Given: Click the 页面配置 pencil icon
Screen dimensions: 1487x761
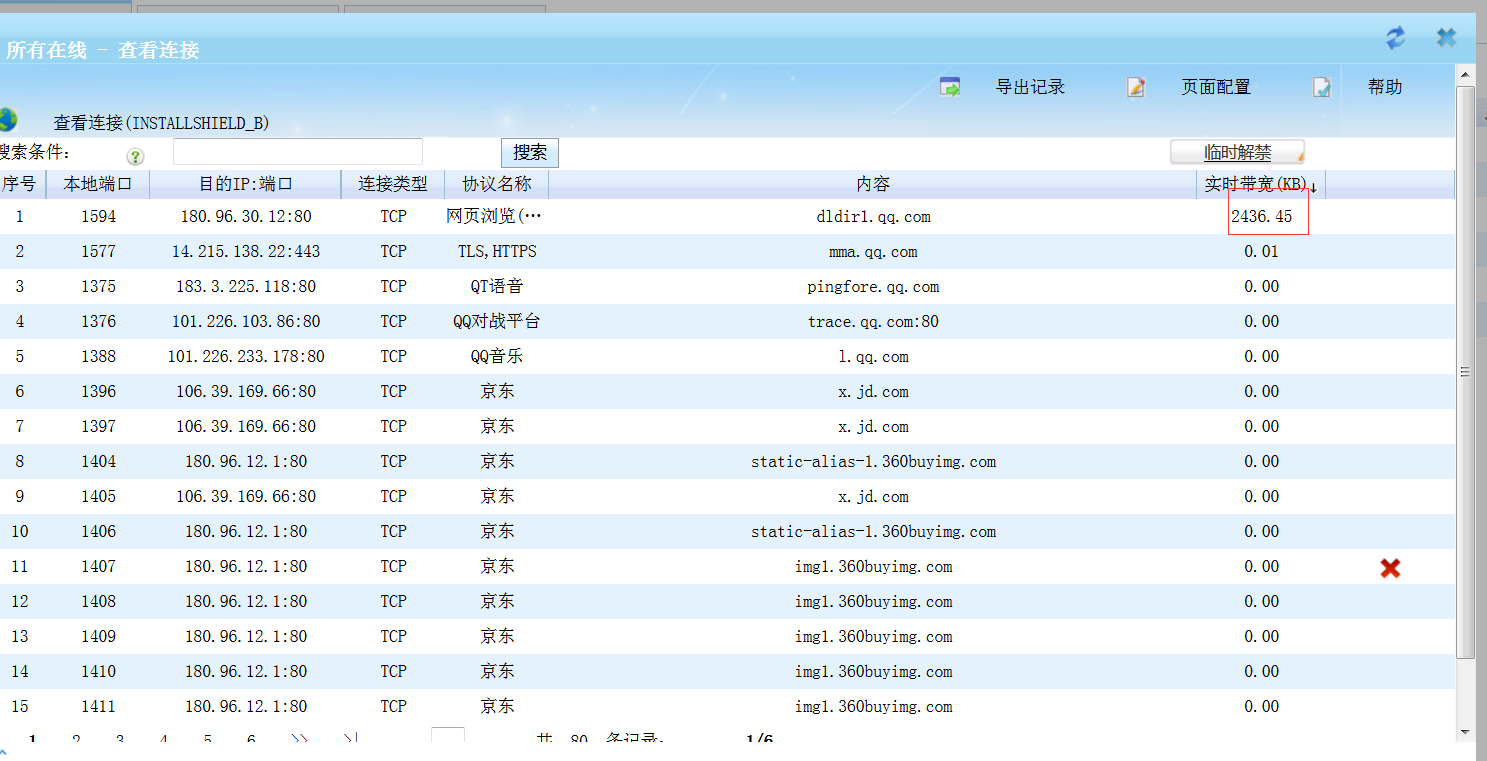Looking at the screenshot, I should [1136, 88].
